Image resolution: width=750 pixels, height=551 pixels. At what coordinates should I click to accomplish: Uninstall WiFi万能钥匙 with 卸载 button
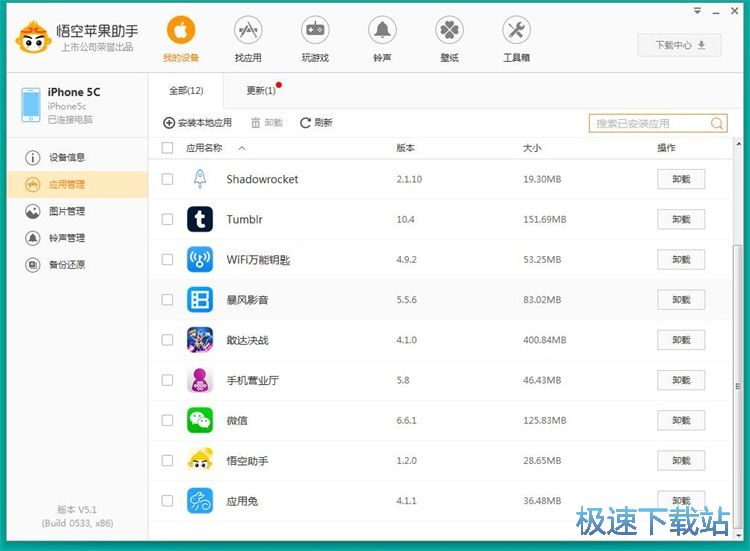click(x=681, y=259)
